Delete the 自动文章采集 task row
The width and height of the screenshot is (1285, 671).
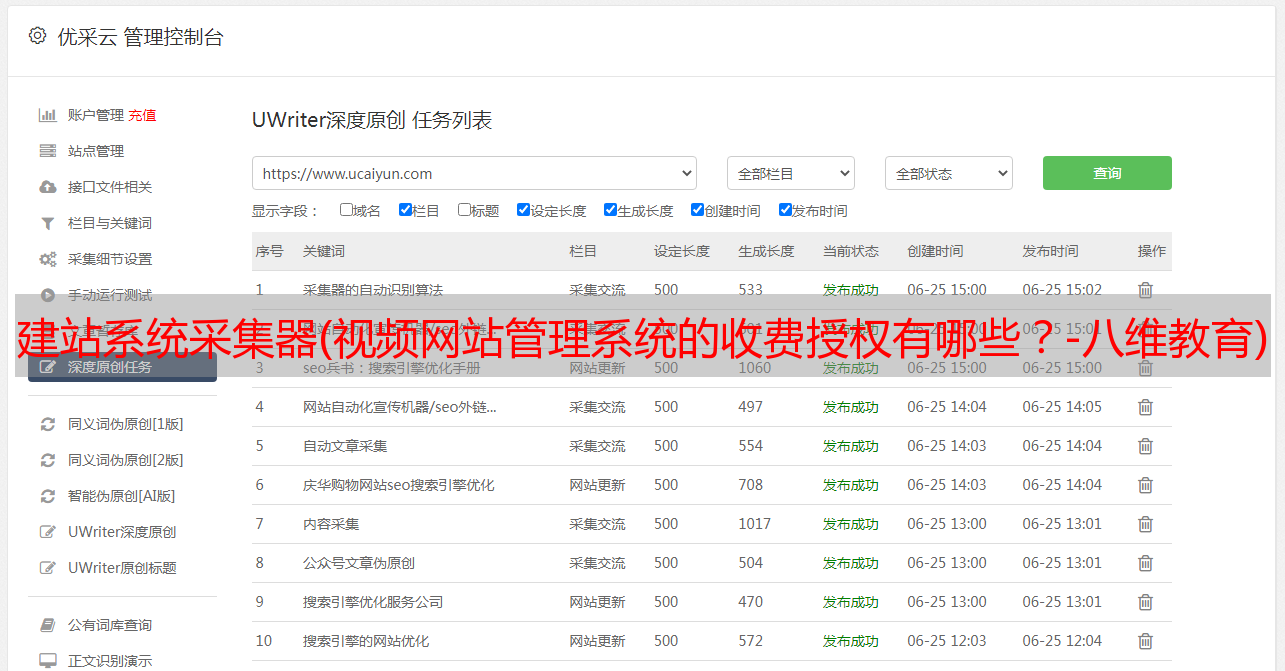[x=1146, y=446]
